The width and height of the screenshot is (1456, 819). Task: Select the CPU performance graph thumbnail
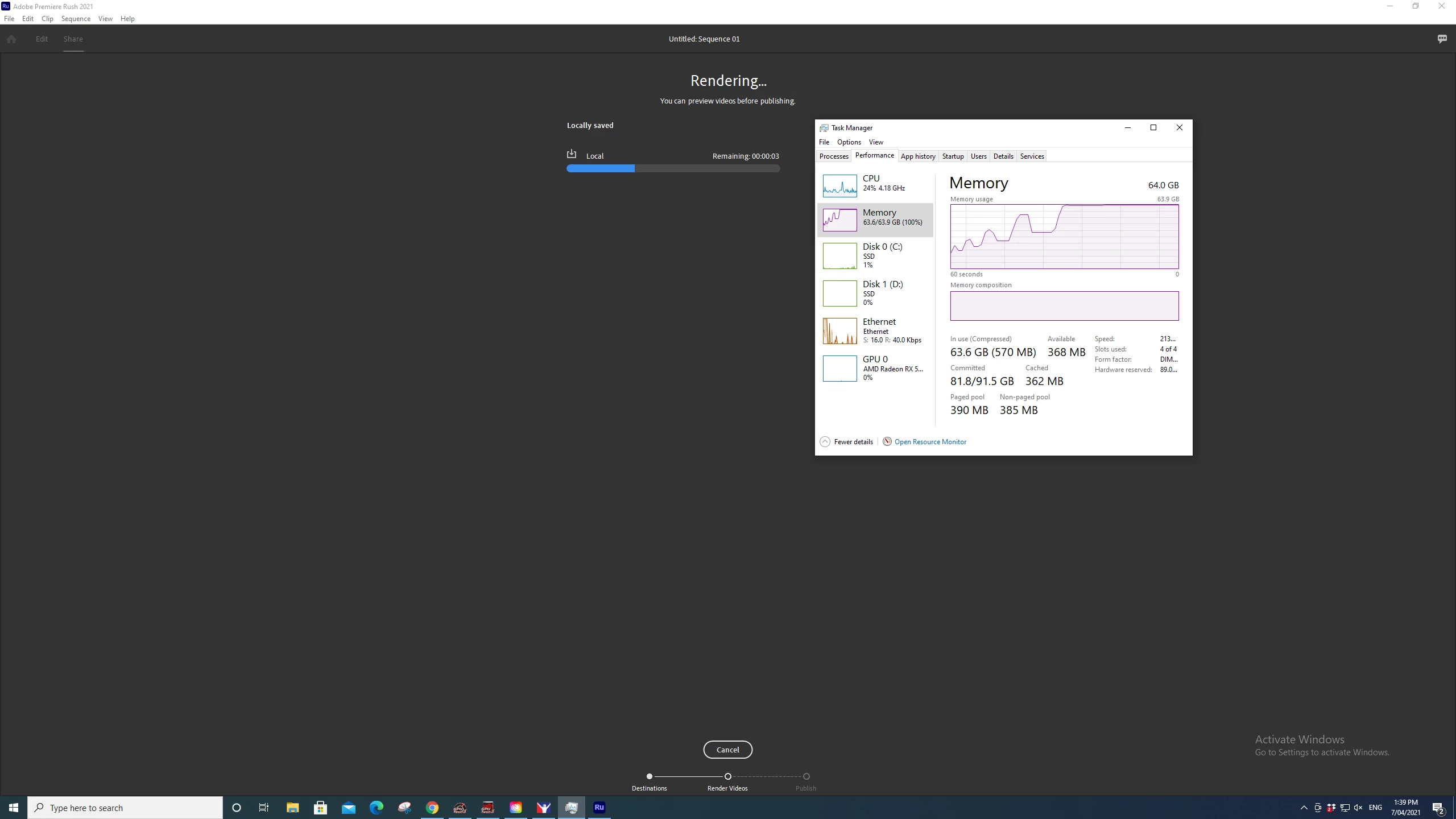coord(839,186)
